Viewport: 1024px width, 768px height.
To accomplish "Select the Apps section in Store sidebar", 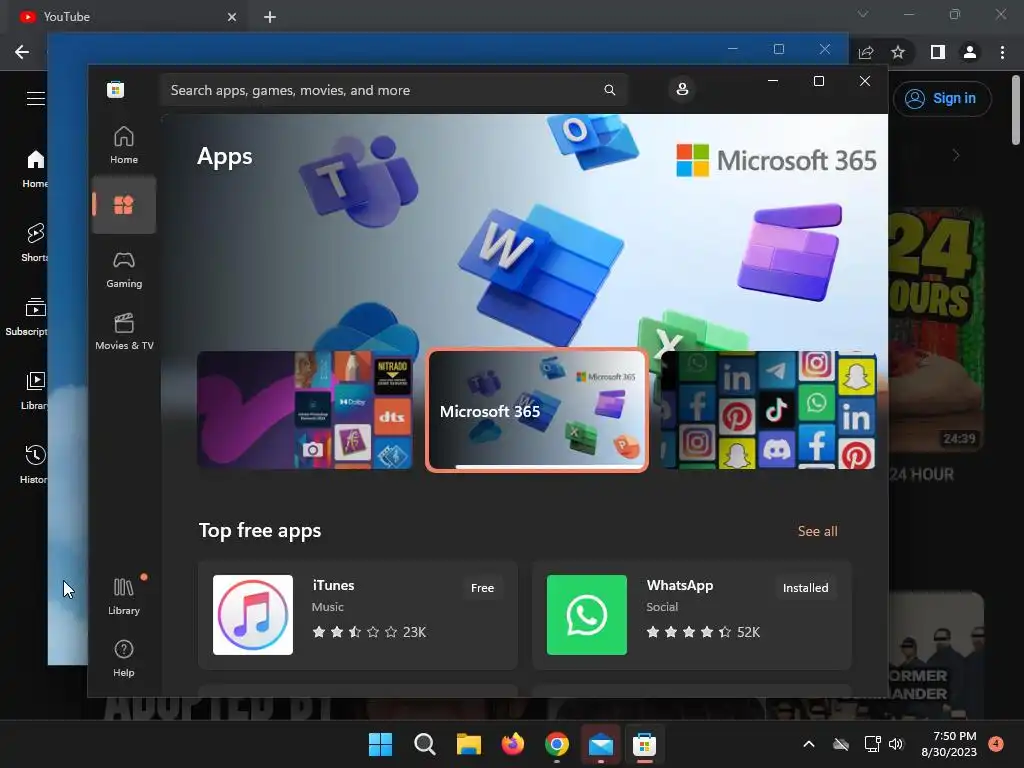I will [123, 205].
